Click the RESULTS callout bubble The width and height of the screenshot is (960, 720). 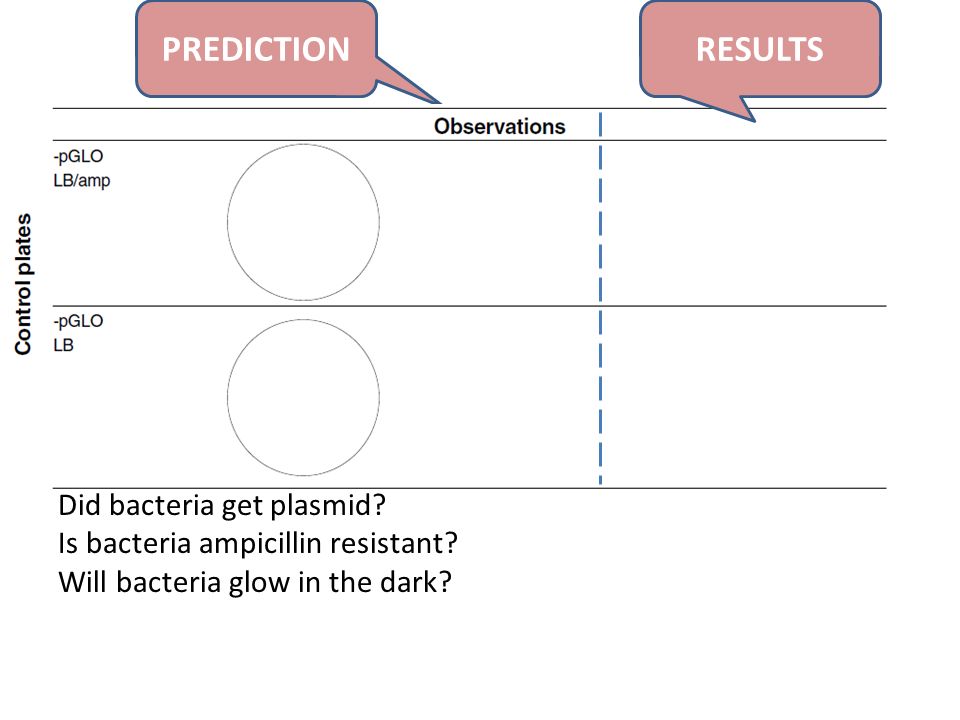click(760, 49)
